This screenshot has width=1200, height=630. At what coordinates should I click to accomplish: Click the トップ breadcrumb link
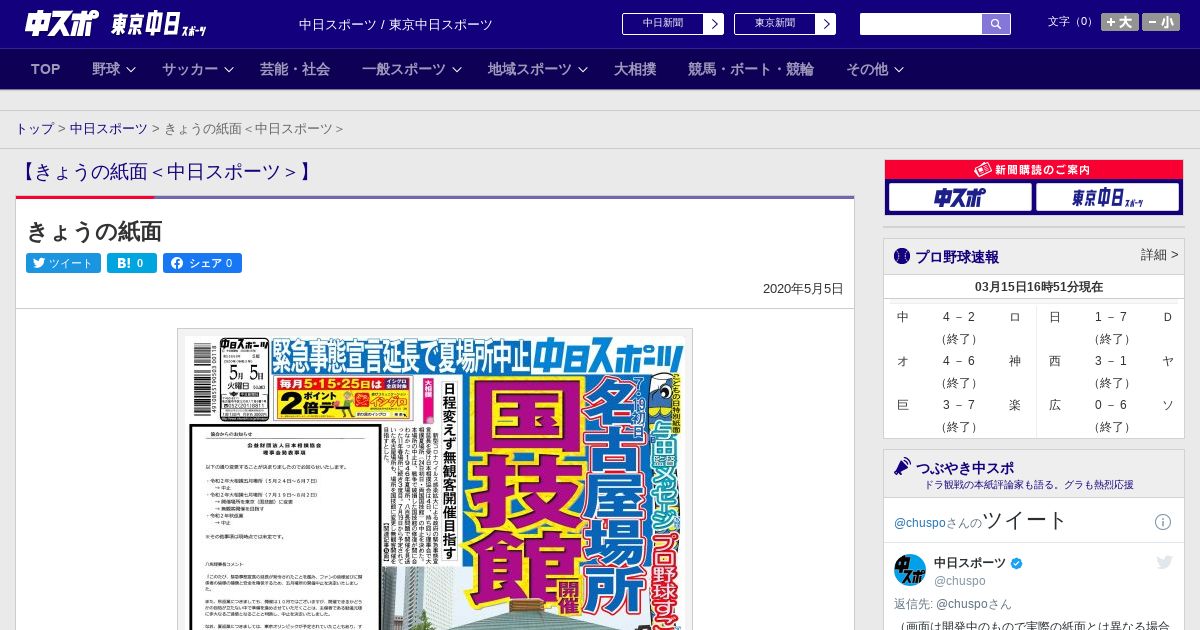click(x=34, y=129)
